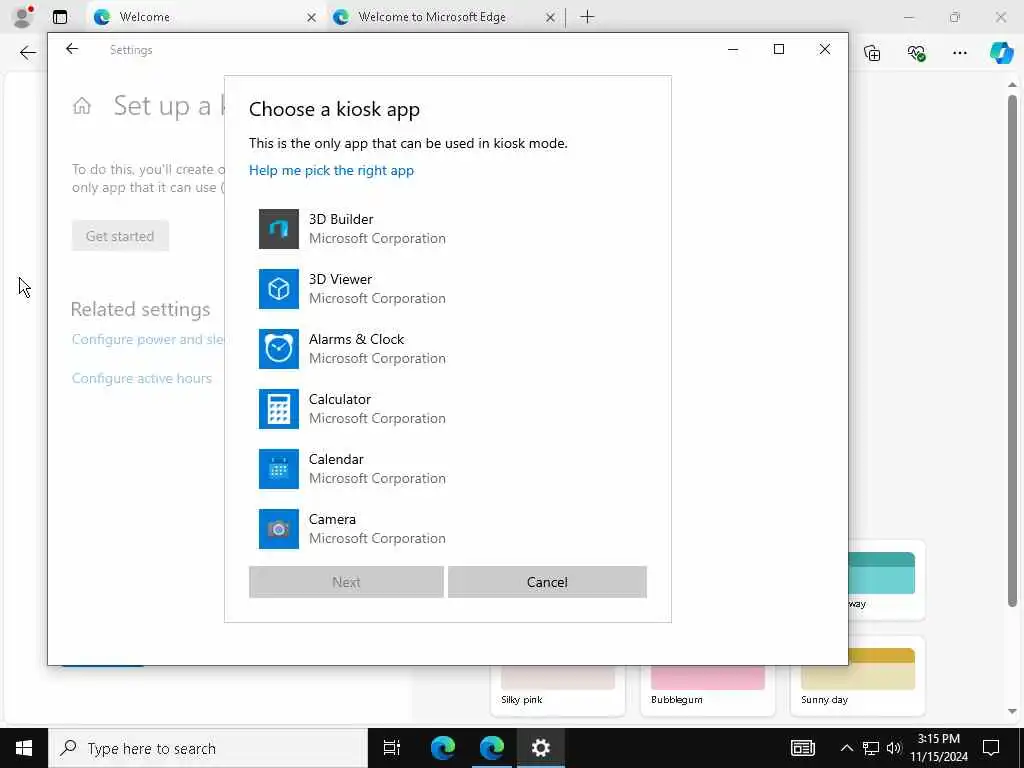The height and width of the screenshot is (768, 1024).
Task: Select the Silky pink theme swatch
Action: [x=558, y=689]
